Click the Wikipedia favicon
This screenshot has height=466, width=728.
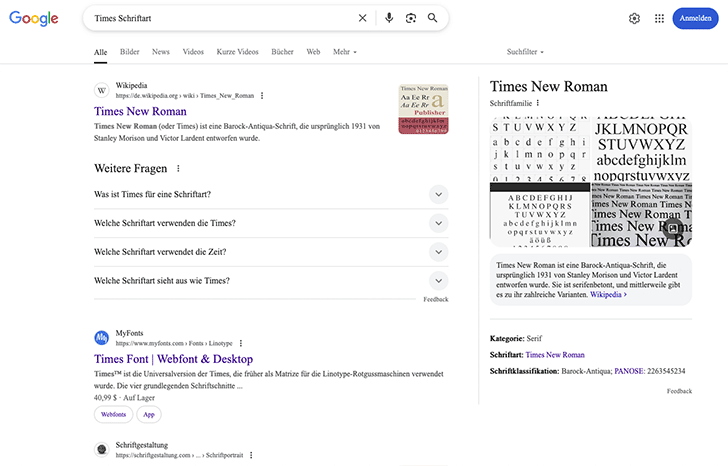pyautogui.click(x=102, y=90)
